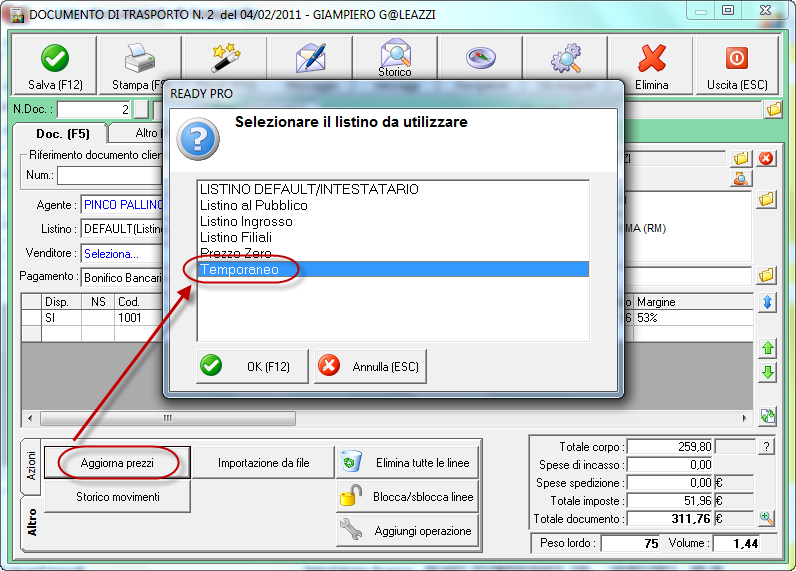Click the grid horizontal scrollbar thumb

(168, 418)
